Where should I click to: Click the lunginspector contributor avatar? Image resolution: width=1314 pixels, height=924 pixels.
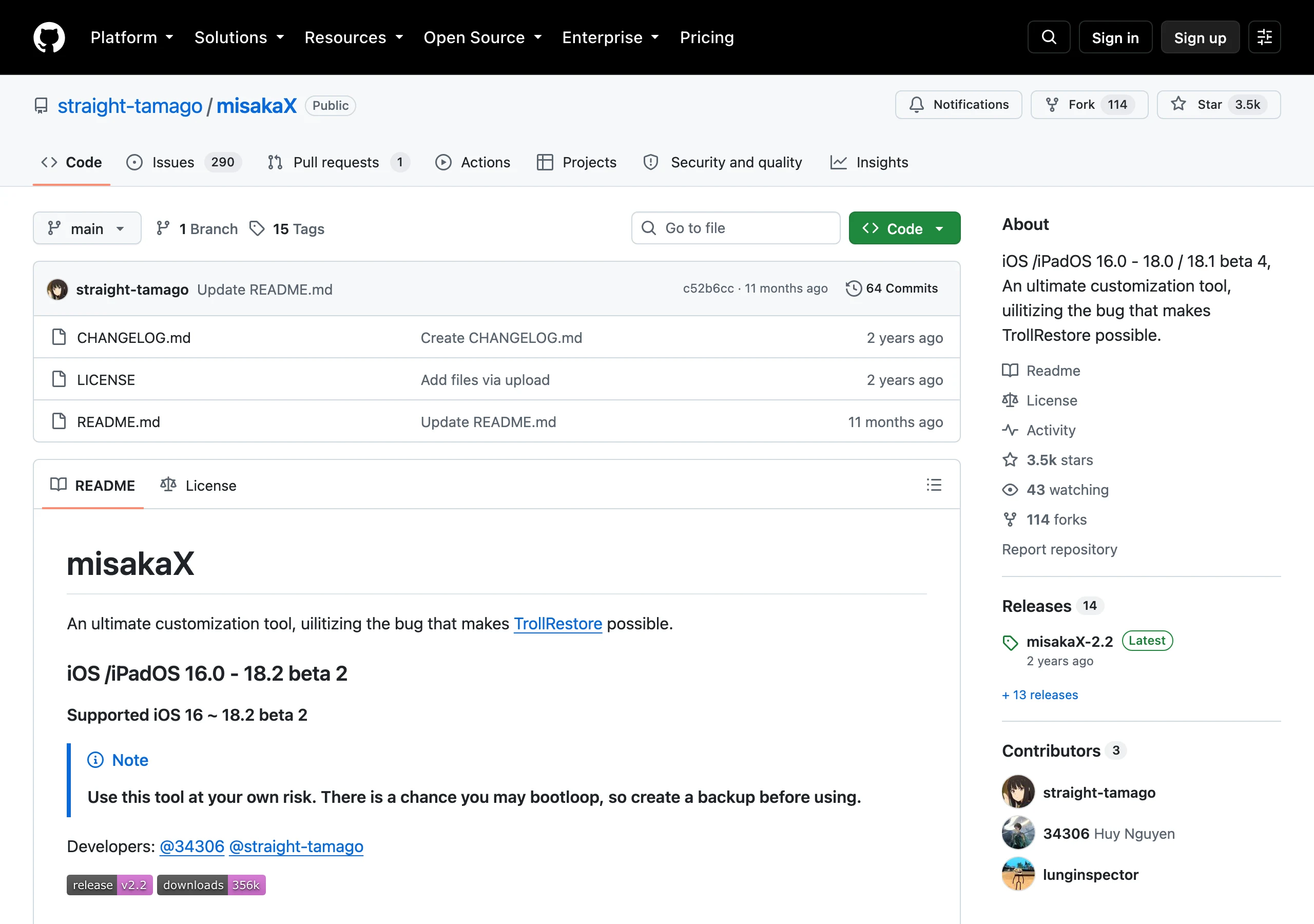click(x=1018, y=874)
